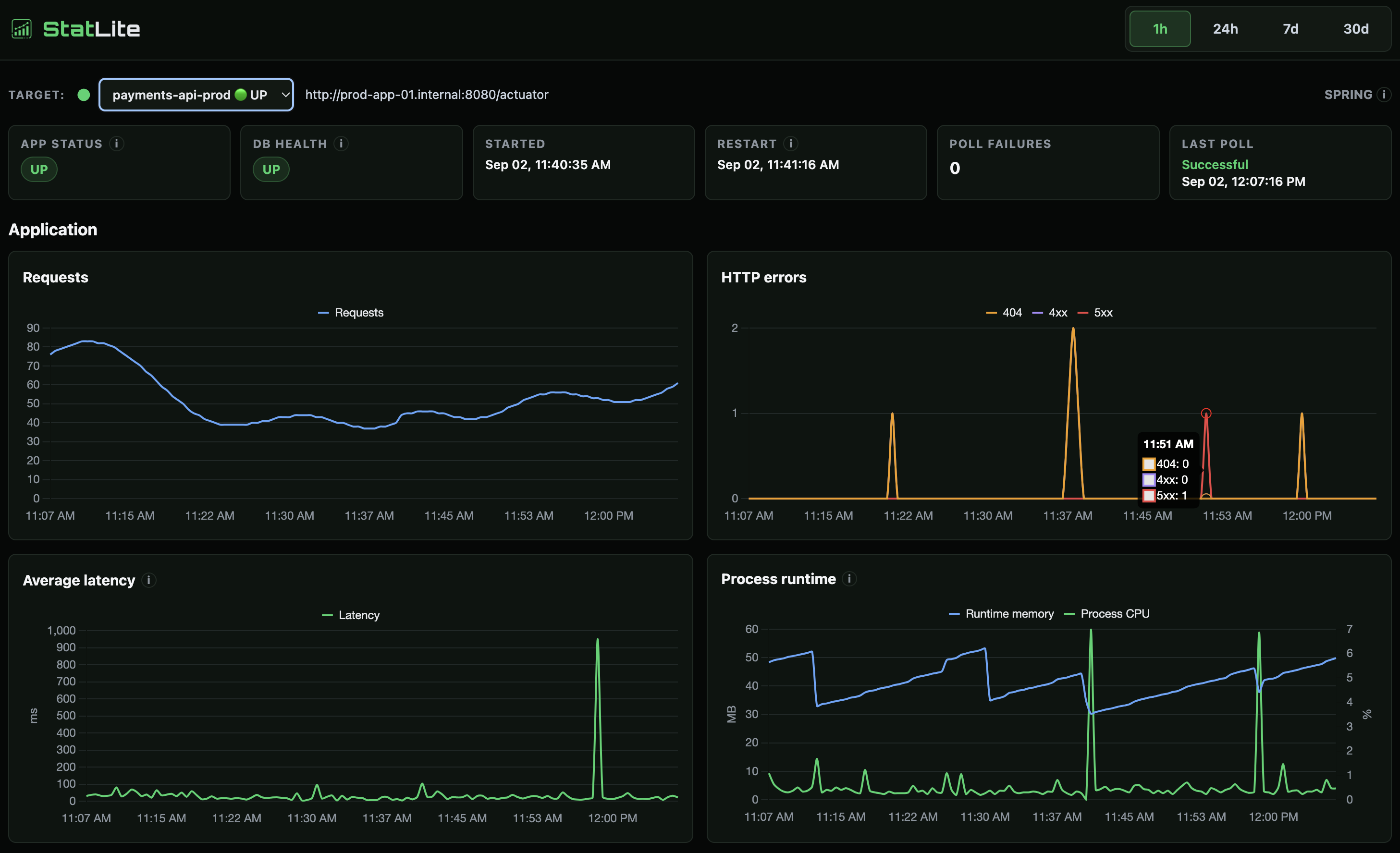The height and width of the screenshot is (853, 1400).
Task: Click the 404 color swatch in tooltip
Action: (x=1148, y=463)
